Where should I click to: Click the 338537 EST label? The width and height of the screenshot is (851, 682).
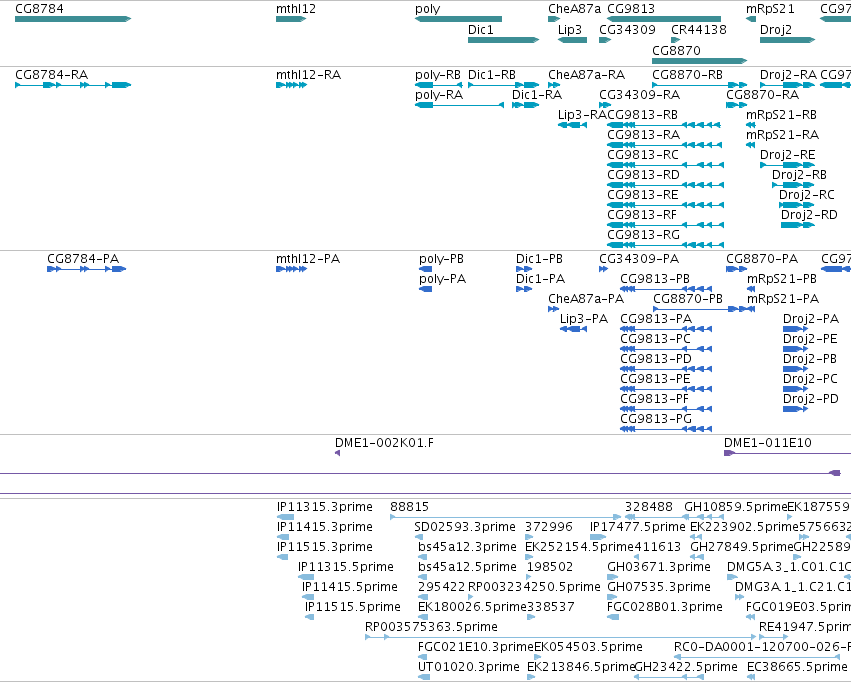[x=551, y=606]
